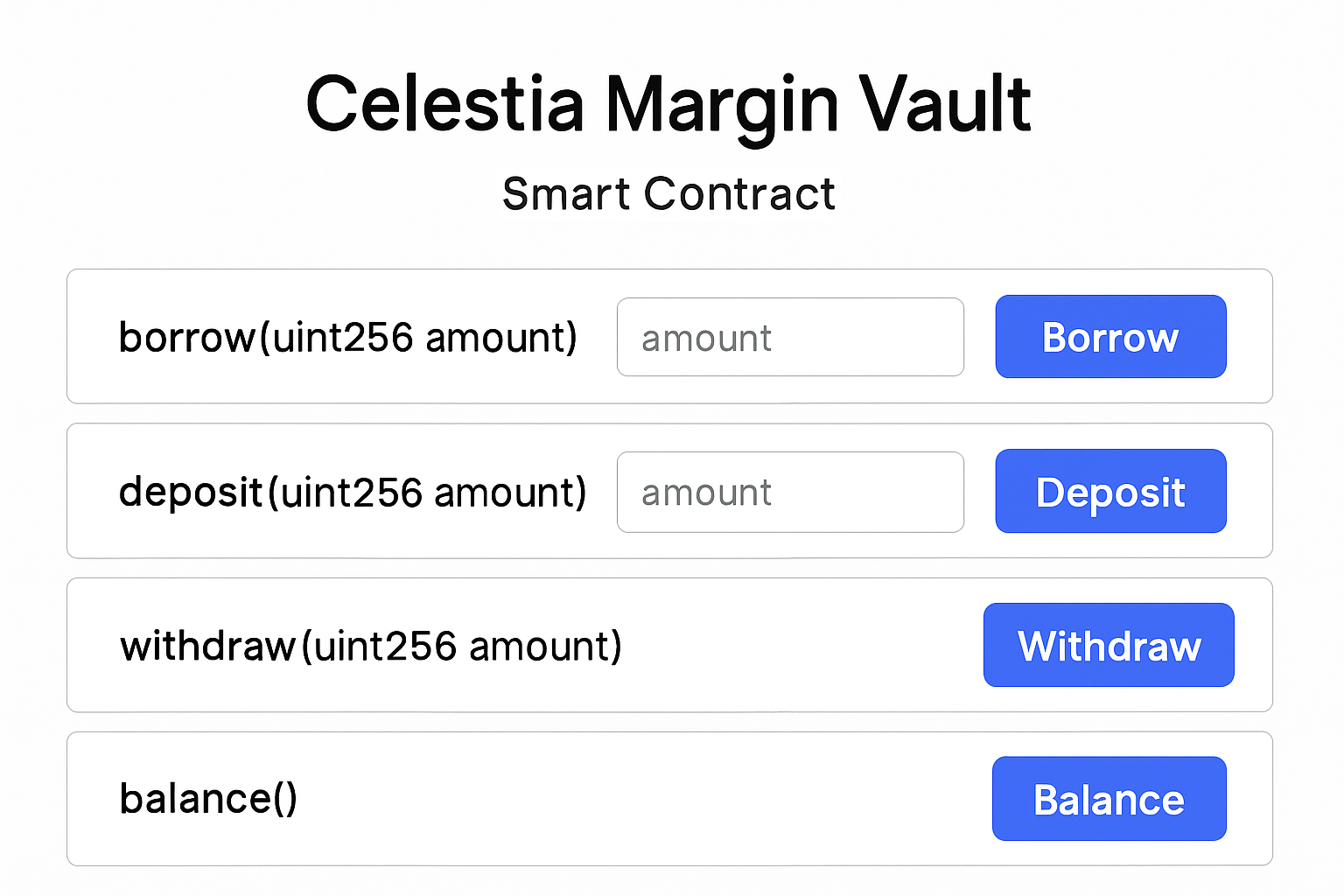Image resolution: width=1344 pixels, height=896 pixels.
Task: Select the borrow(uint256 amount) function label
Action: [x=348, y=337]
